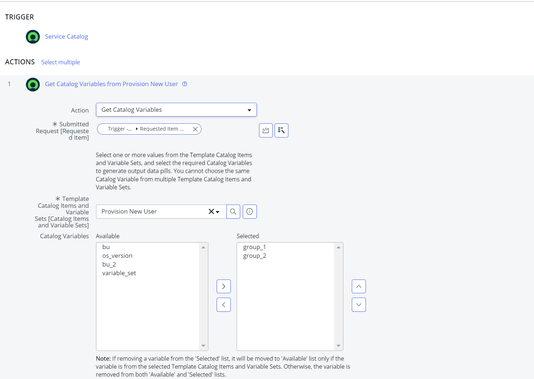
Task: Click Selected list scrollbar down arrow
Action: (339, 346)
